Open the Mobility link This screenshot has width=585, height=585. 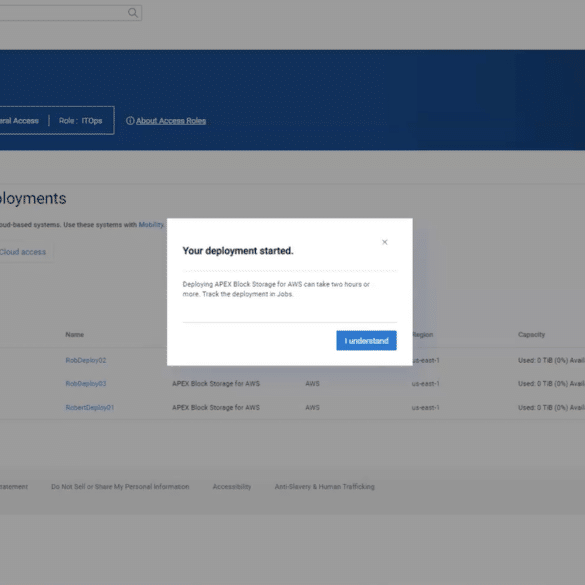tap(151, 225)
